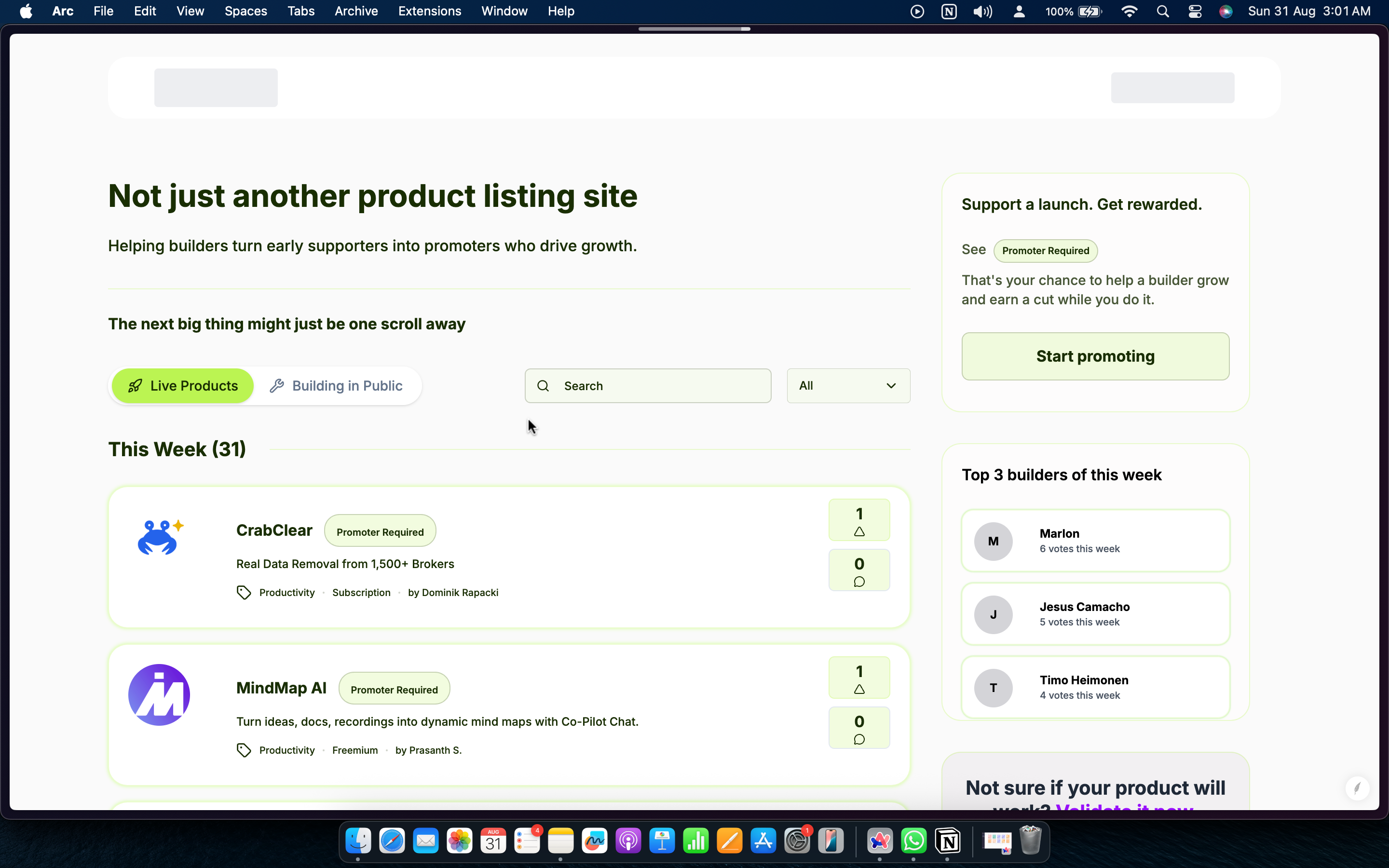
Task: Click the volume control in menu bar
Action: click(x=982, y=12)
